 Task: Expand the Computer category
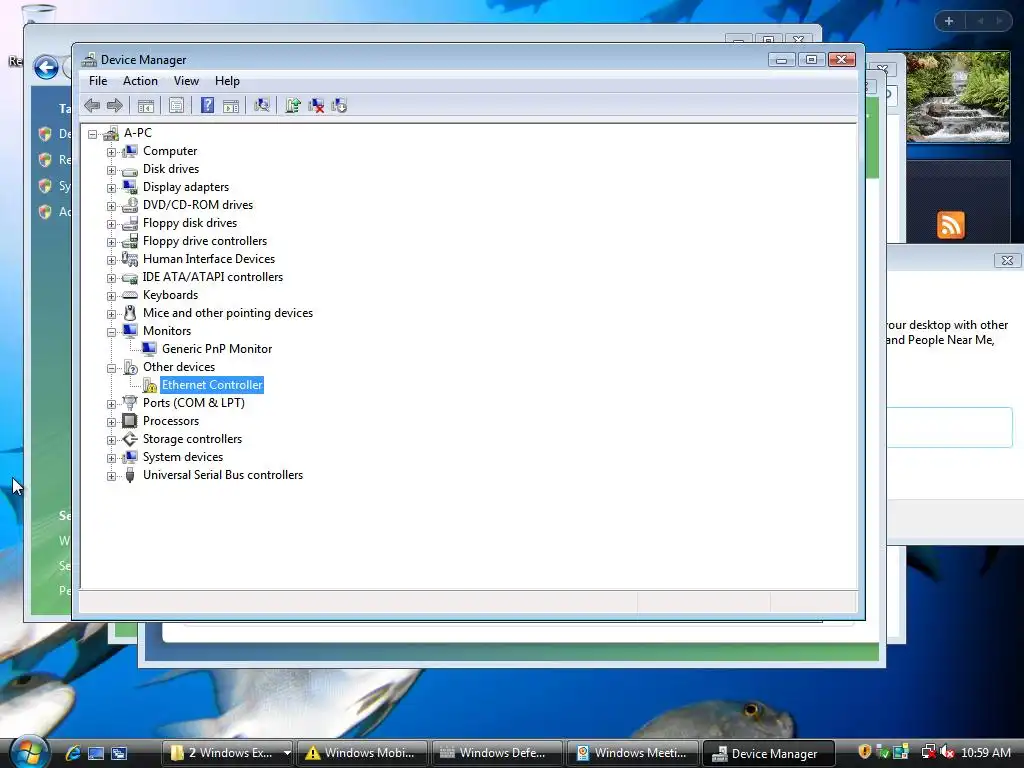[x=111, y=152]
